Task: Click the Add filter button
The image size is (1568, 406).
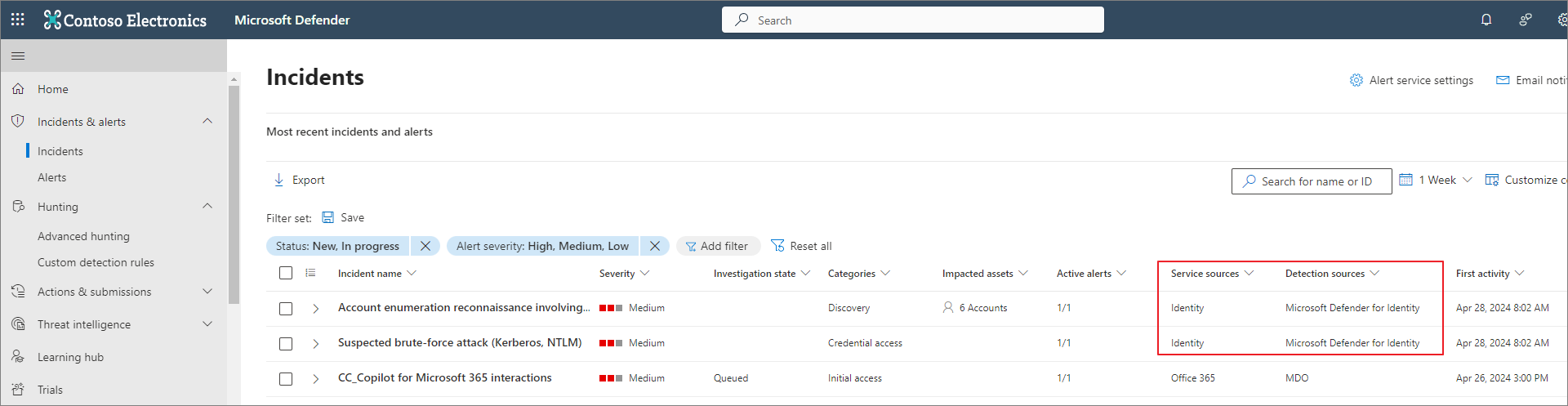Action: (717, 246)
